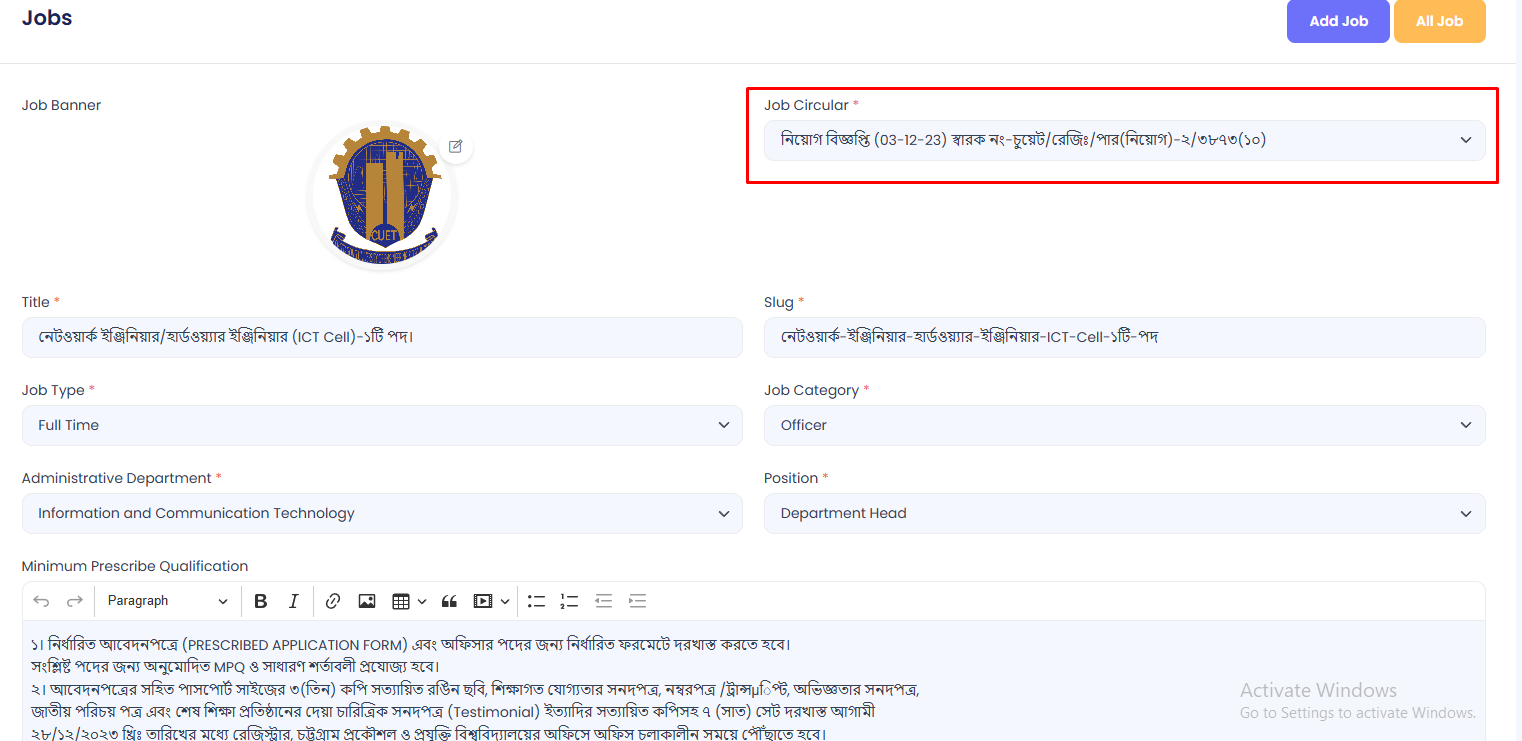Click the undo arrow in the editor toolbar
This screenshot has width=1522, height=741.
(41, 601)
